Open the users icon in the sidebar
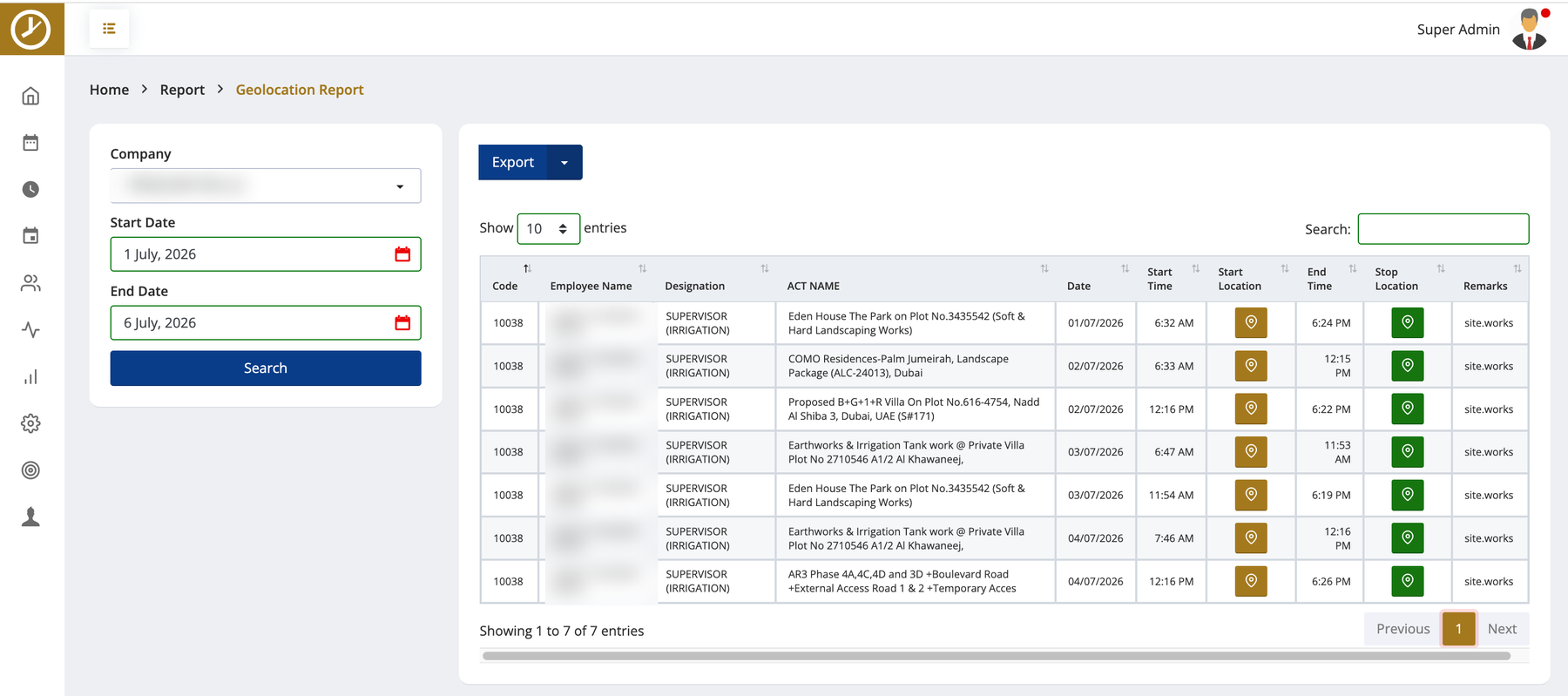This screenshot has width=1568, height=696. (30, 283)
